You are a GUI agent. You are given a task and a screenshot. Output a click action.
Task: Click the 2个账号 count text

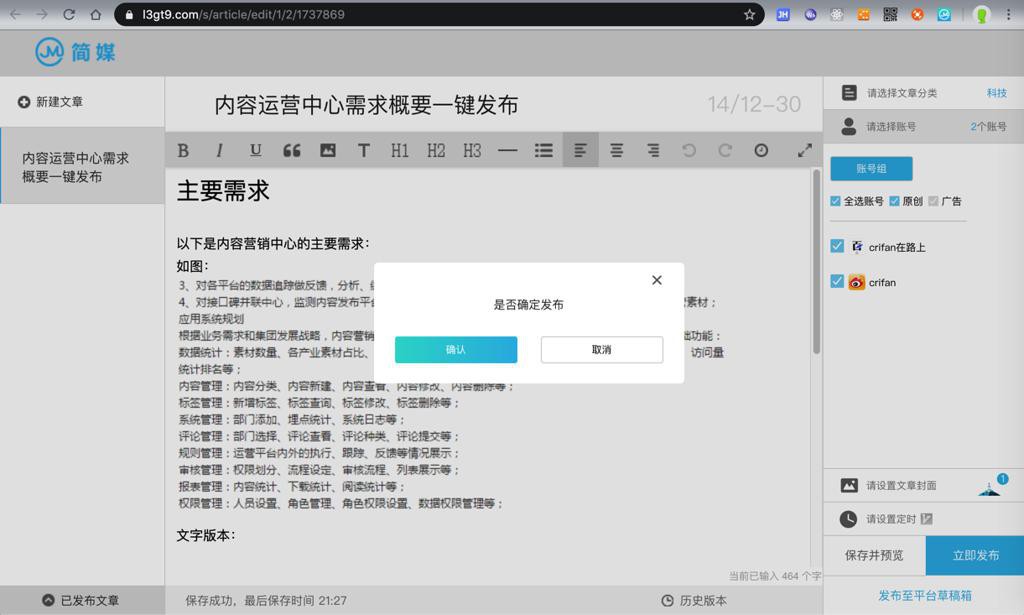[x=988, y=127]
